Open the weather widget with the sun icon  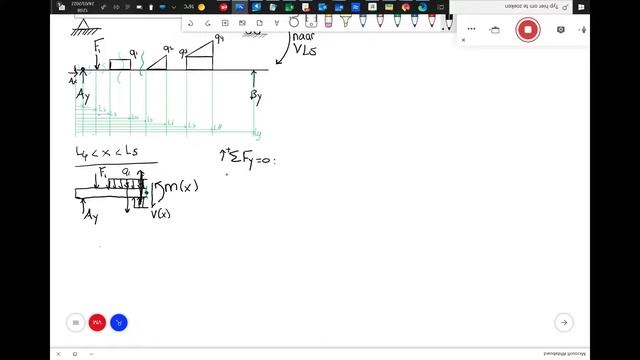(x=195, y=7)
